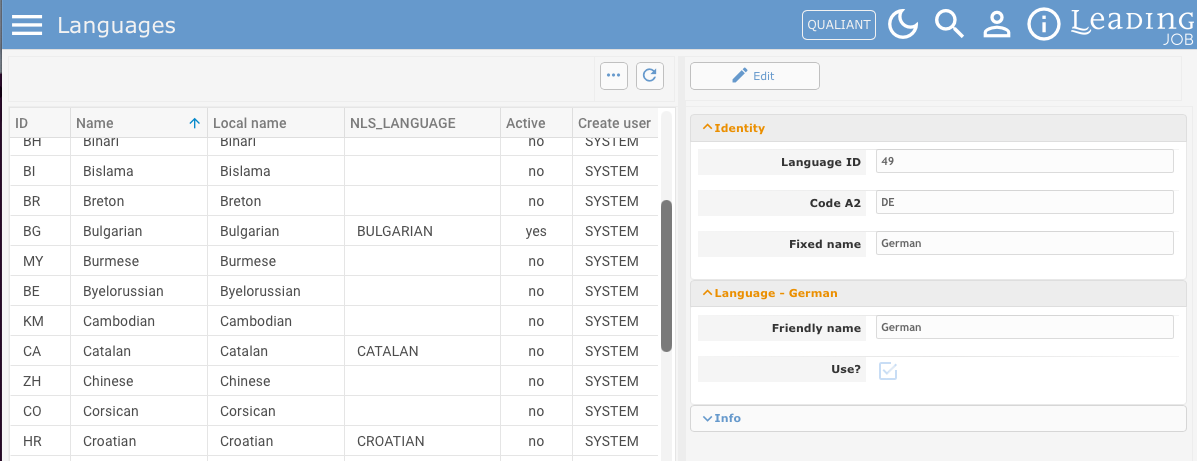Click the Friendly name field
Viewport: 1197px width, 461px height.
coord(1024,327)
